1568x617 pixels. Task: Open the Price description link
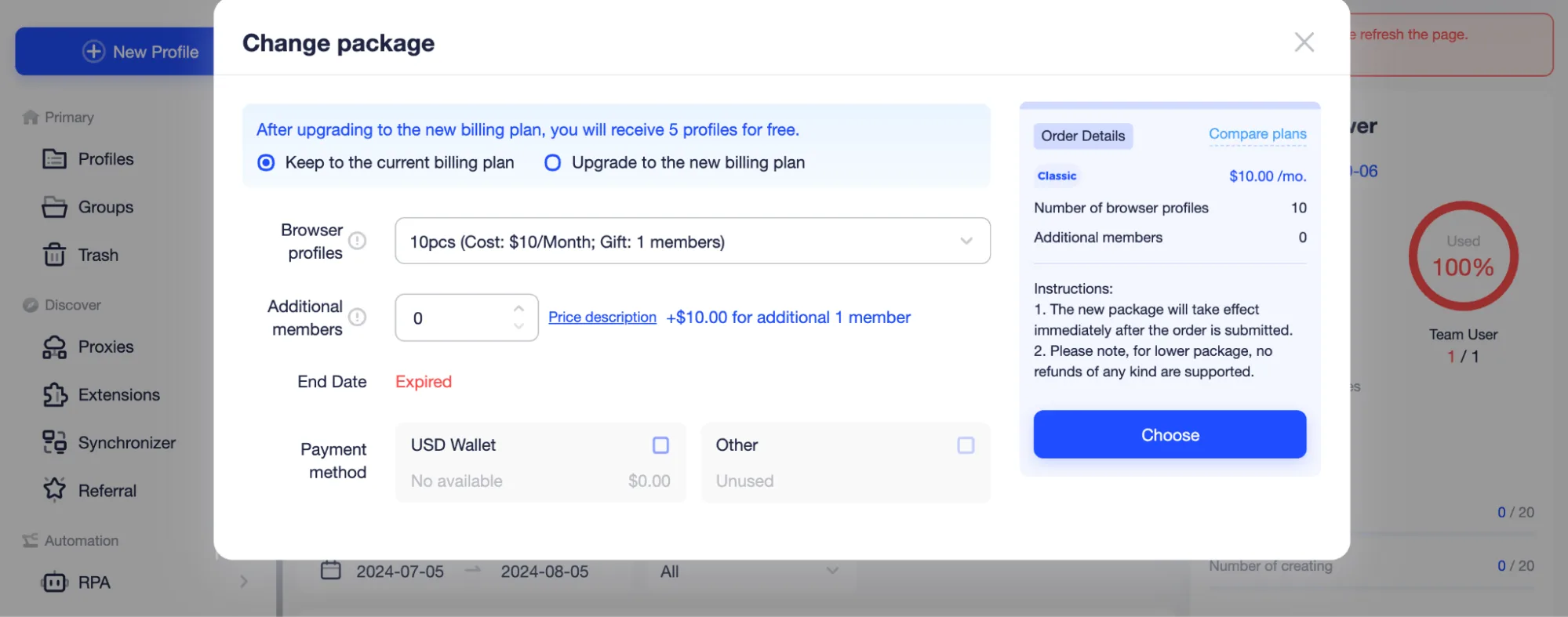(x=602, y=318)
